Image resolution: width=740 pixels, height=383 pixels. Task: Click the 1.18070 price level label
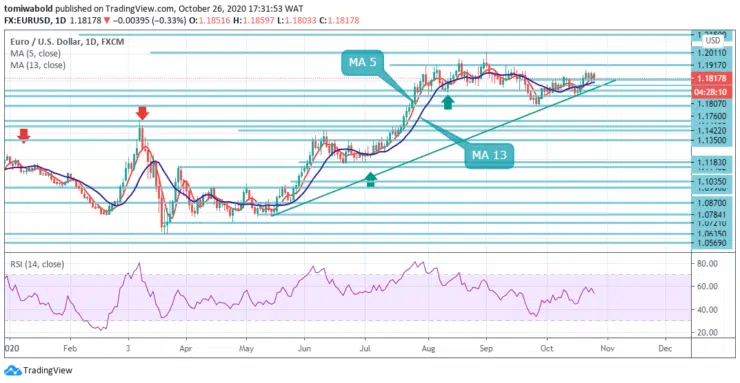point(713,103)
